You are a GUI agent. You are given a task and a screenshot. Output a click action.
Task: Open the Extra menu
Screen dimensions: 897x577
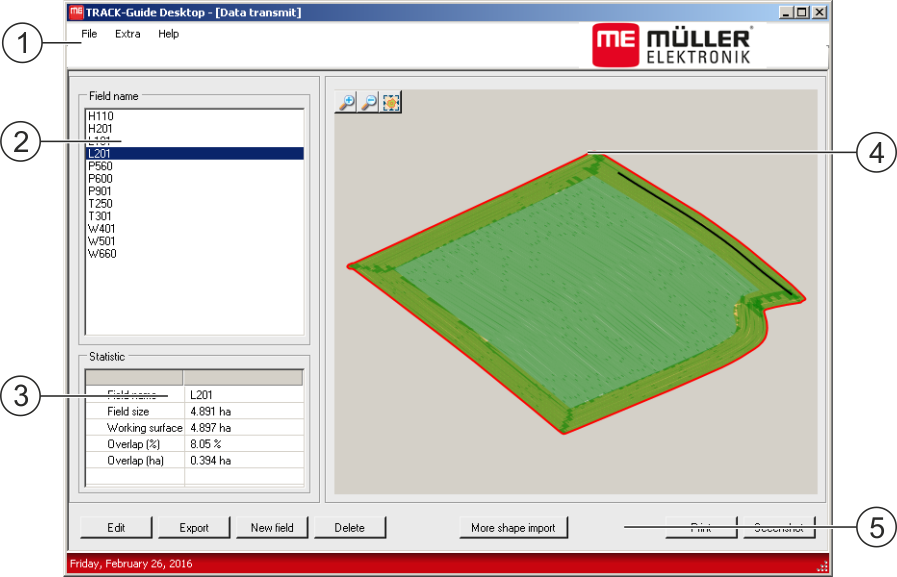pyautogui.click(x=128, y=34)
